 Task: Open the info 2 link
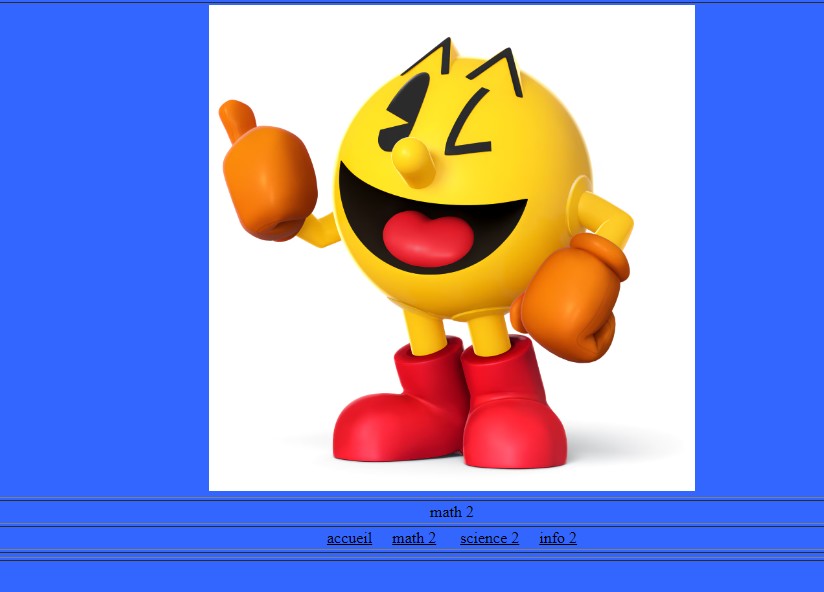pos(558,538)
